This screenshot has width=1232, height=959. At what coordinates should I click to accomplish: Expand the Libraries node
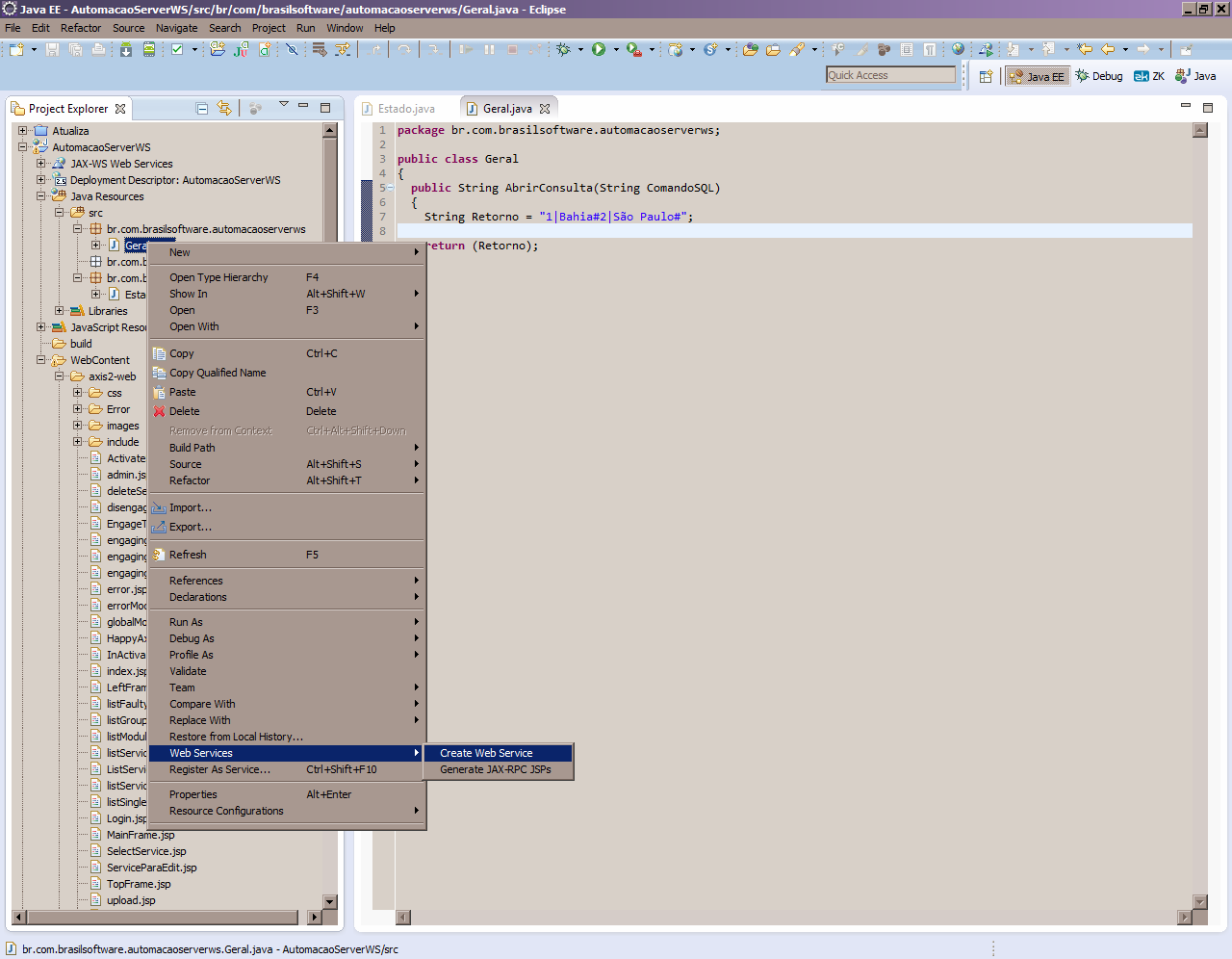point(60,310)
